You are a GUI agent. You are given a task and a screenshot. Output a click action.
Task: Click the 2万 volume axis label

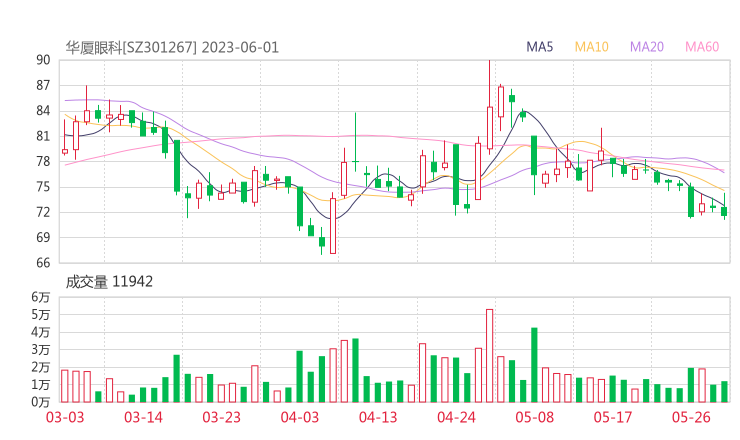point(41,367)
